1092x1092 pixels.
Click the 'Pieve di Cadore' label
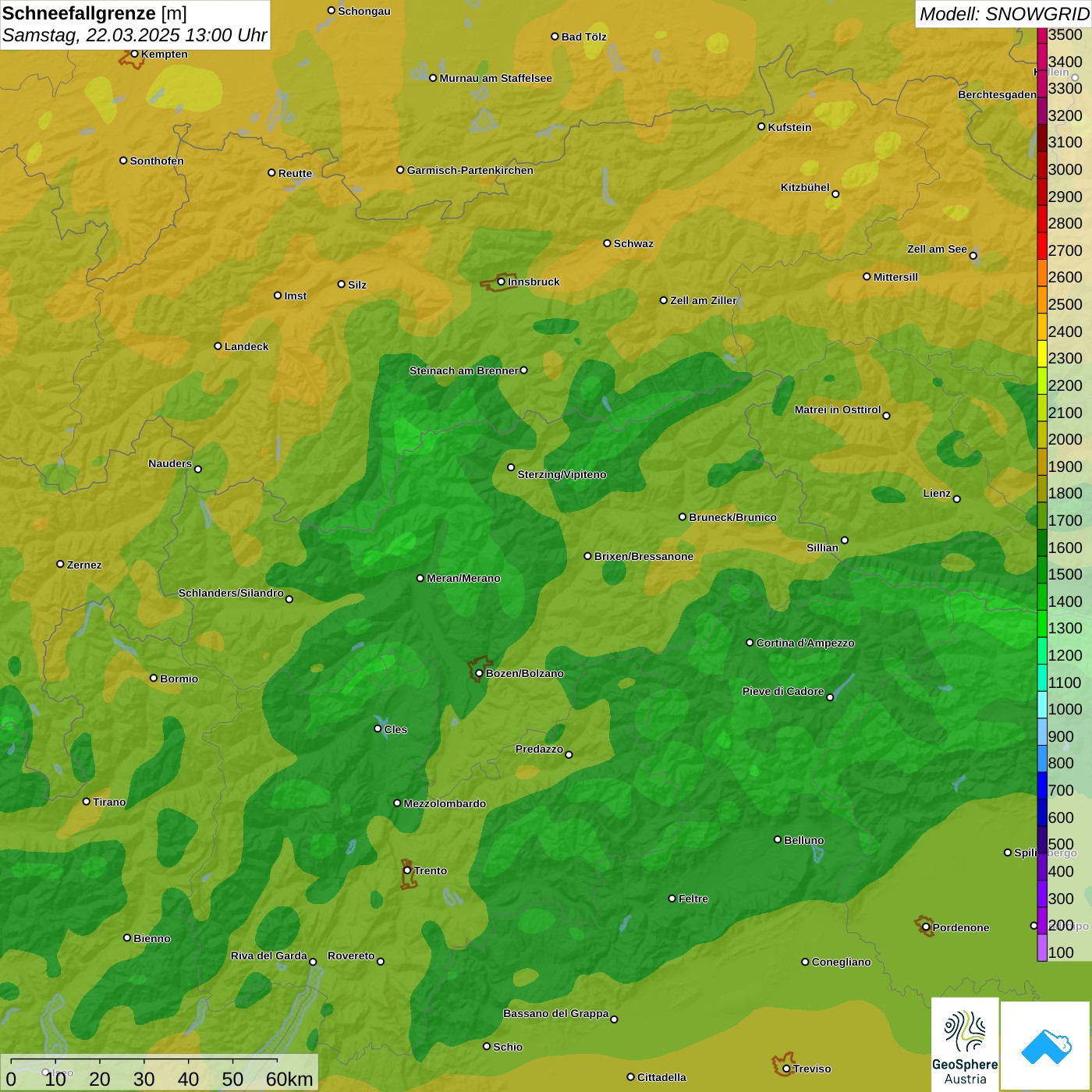pyautogui.click(x=783, y=691)
